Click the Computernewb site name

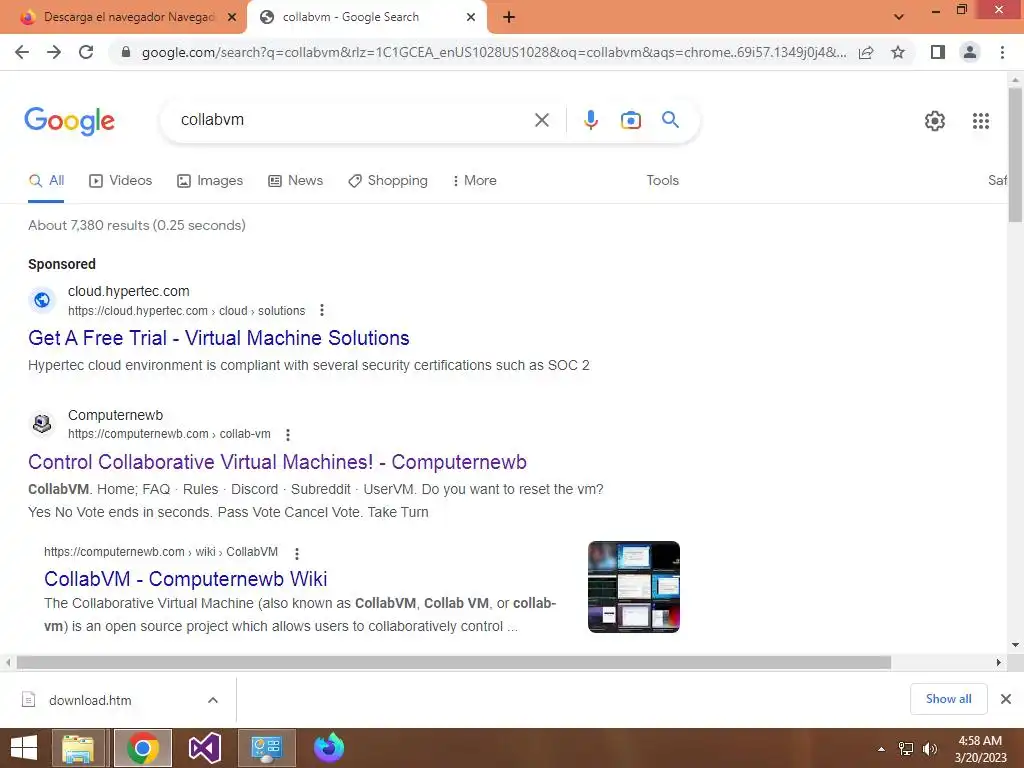pos(116,415)
